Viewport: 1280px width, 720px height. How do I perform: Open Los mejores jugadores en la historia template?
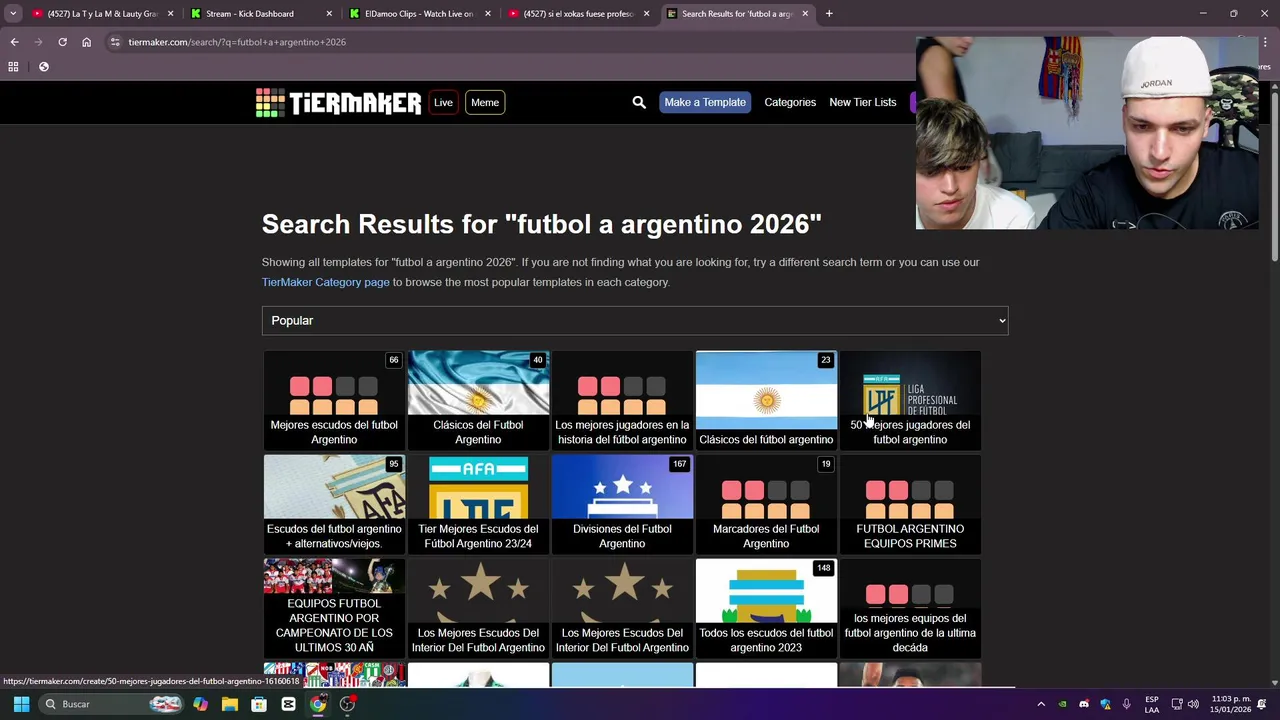[622, 399]
